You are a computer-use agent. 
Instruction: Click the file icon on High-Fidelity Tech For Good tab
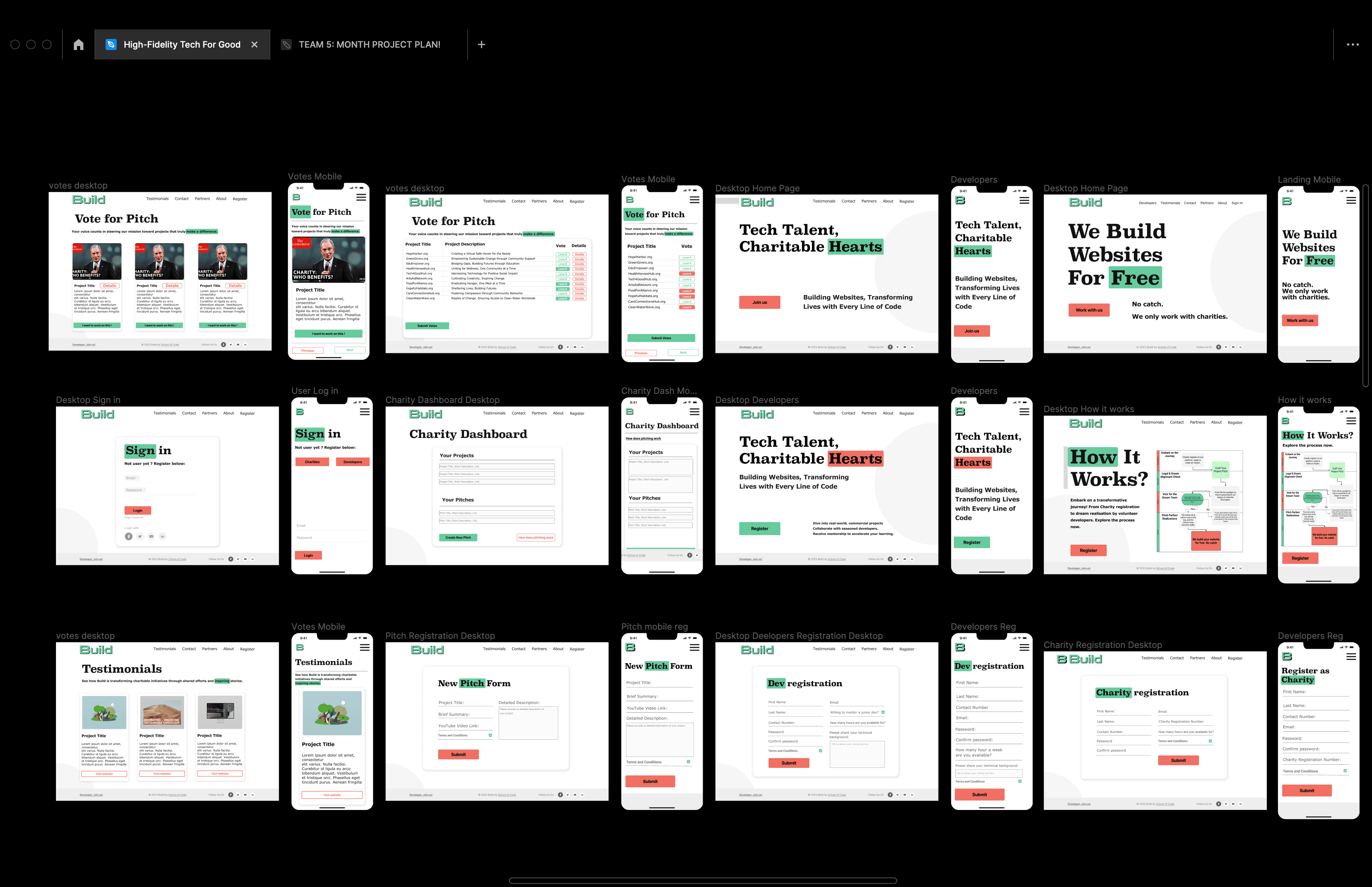click(x=111, y=44)
